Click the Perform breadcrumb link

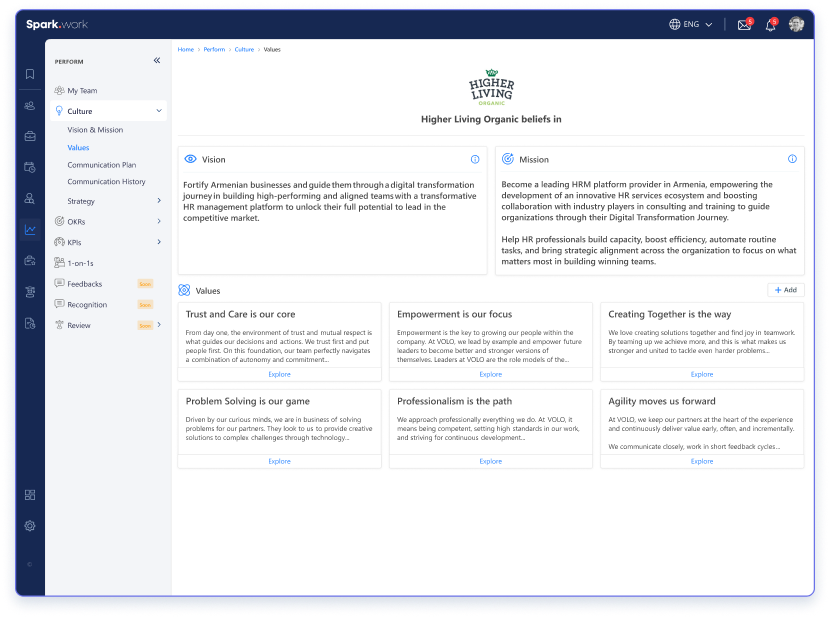[214, 50]
